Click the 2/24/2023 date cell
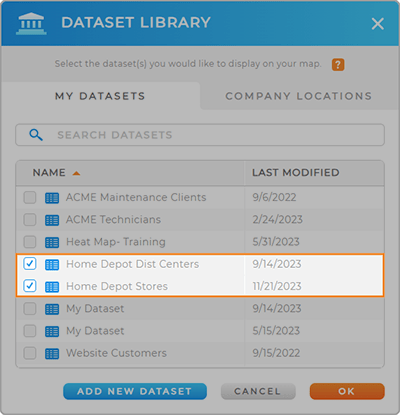 [277, 220]
